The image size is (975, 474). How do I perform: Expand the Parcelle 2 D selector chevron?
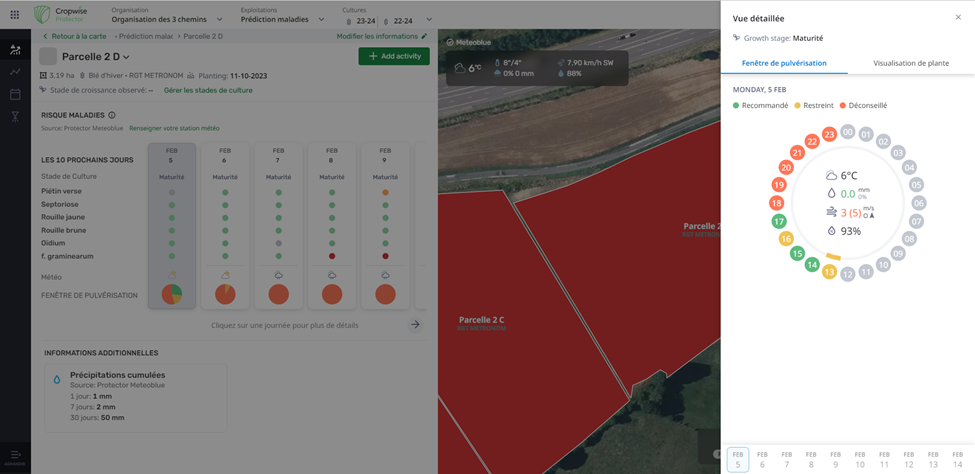click(126, 58)
